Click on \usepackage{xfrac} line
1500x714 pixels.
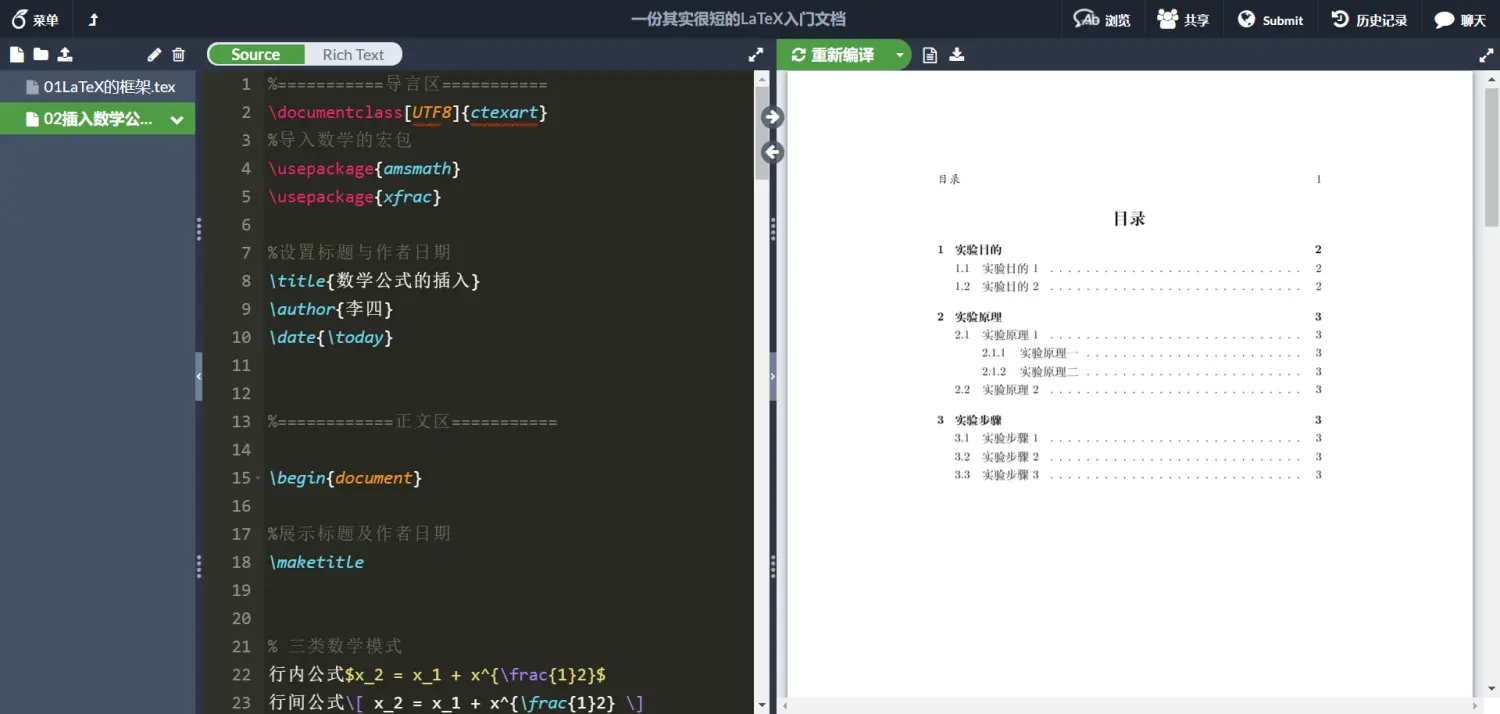355,197
